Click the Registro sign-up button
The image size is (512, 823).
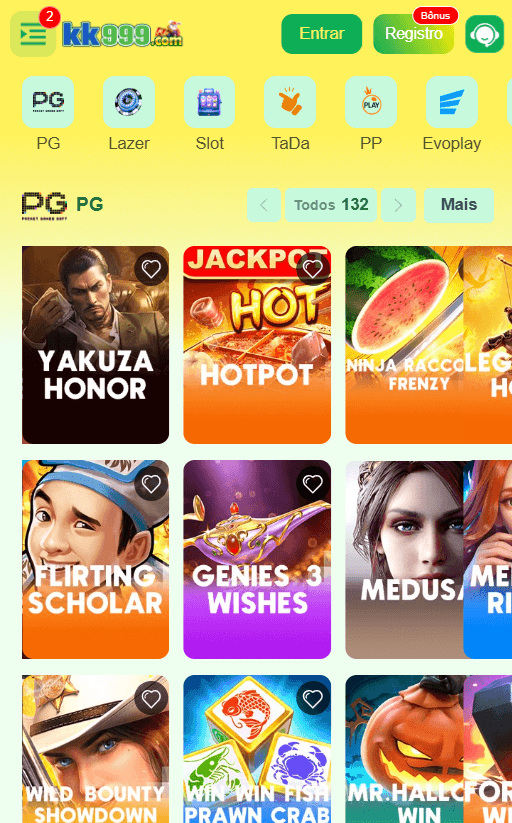pyautogui.click(x=414, y=34)
